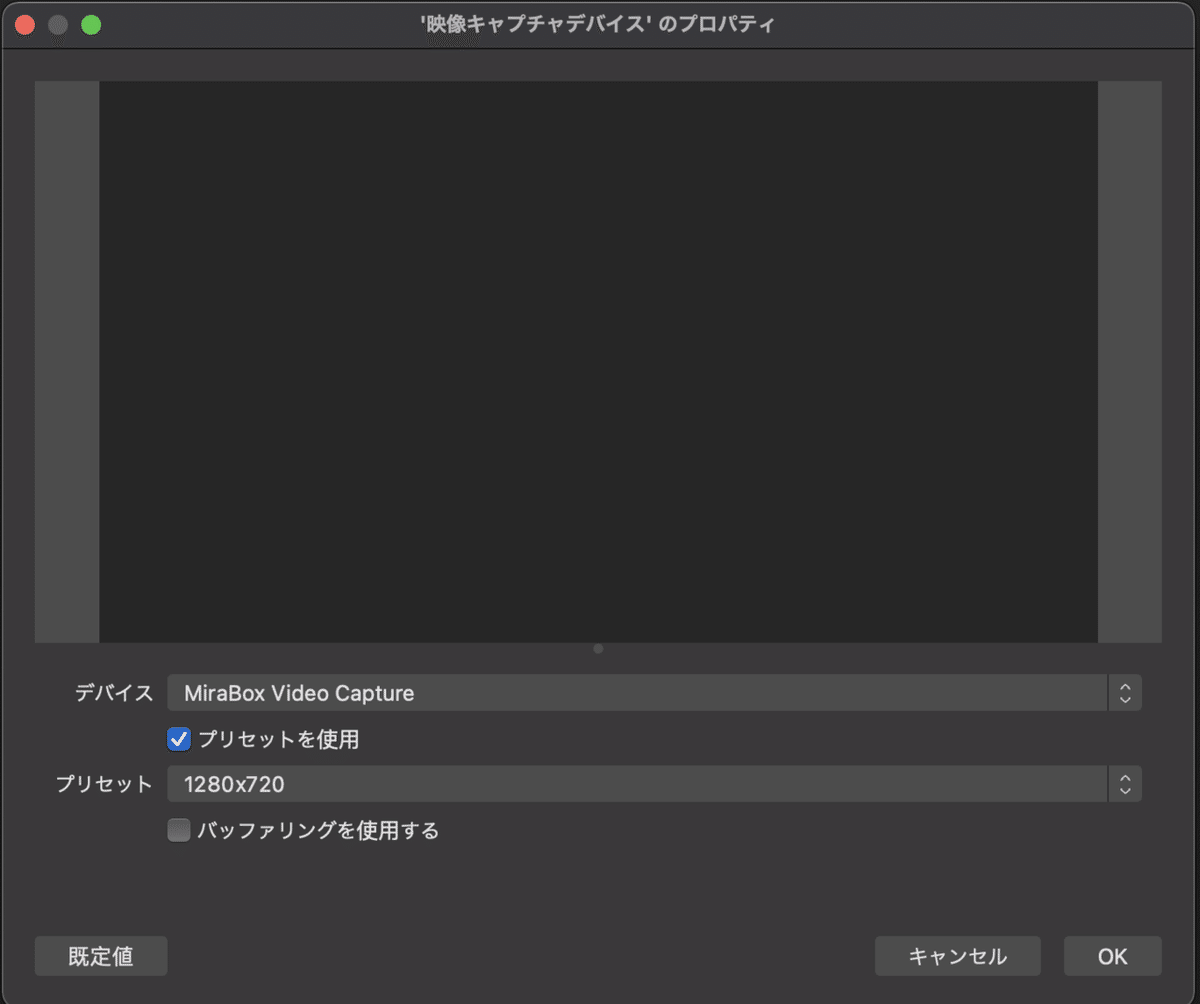
Task: Click the yellow minimize button
Action: coord(58,24)
